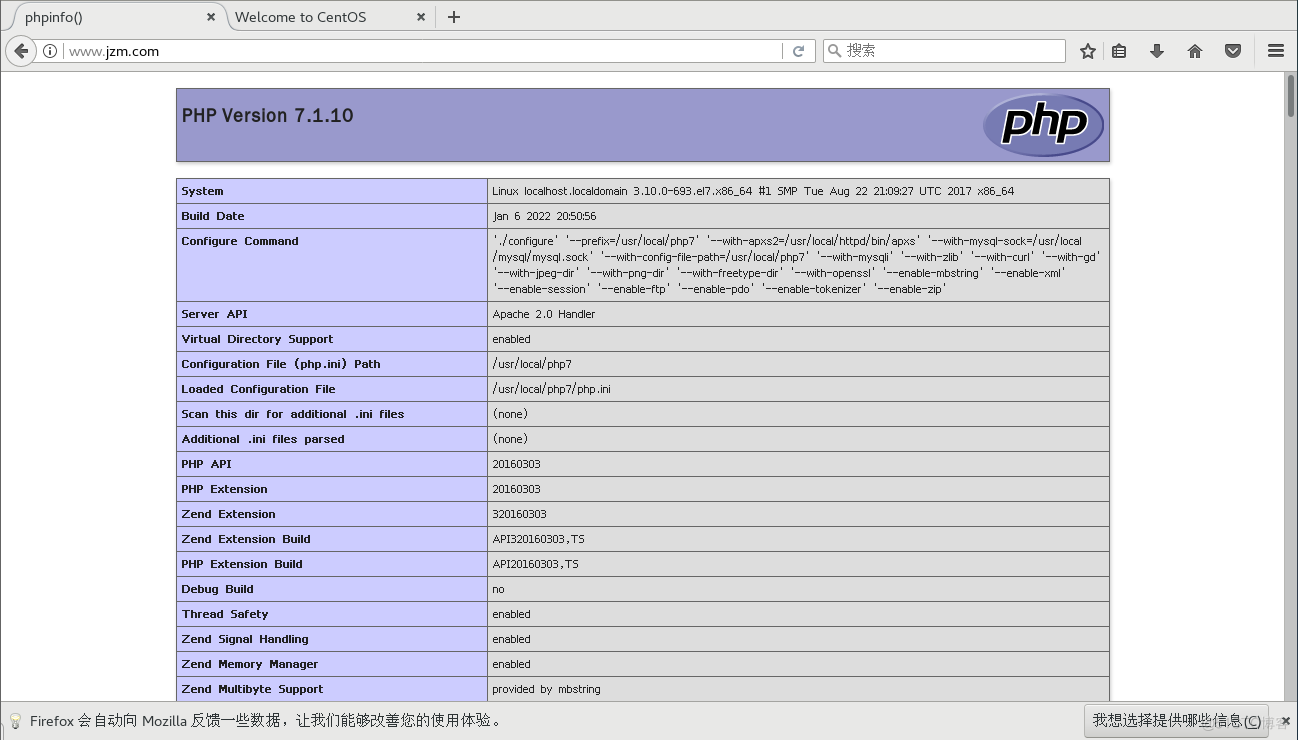1298x740 pixels.
Task: Select the Loaded Configuration File label
Action: pos(258,389)
